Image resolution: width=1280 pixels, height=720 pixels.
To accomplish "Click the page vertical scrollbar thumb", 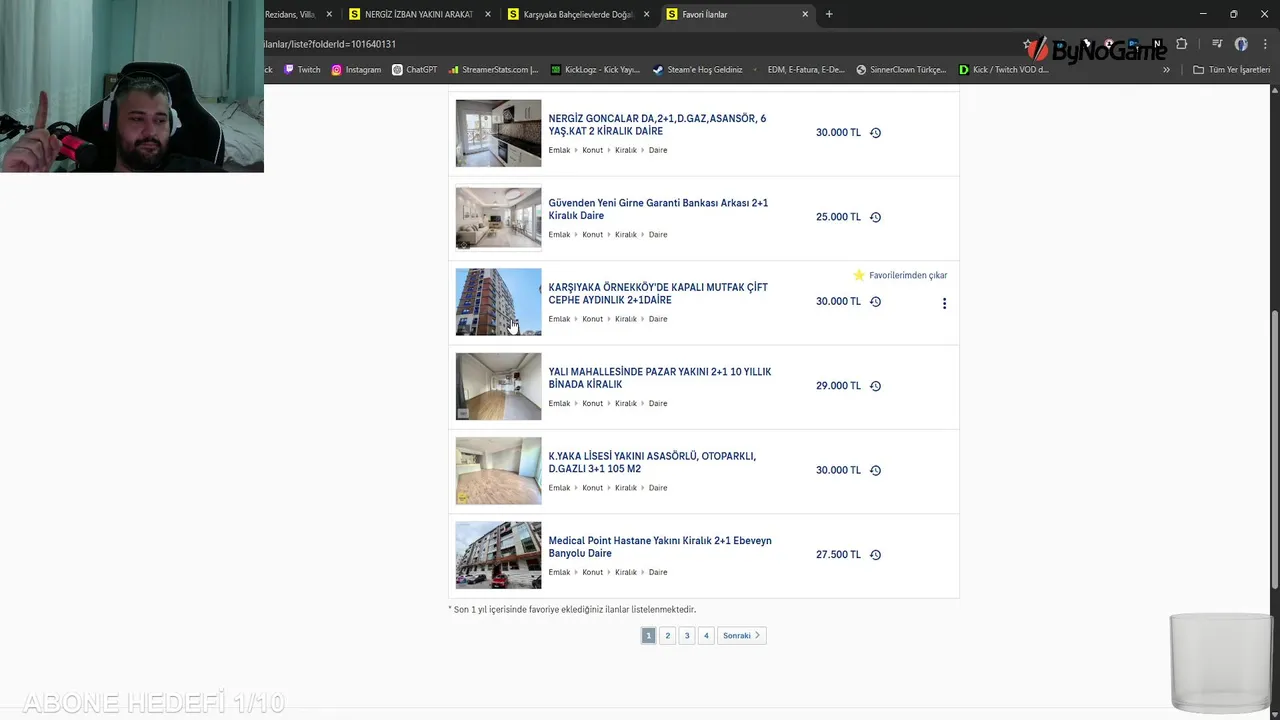I will coord(1274,450).
